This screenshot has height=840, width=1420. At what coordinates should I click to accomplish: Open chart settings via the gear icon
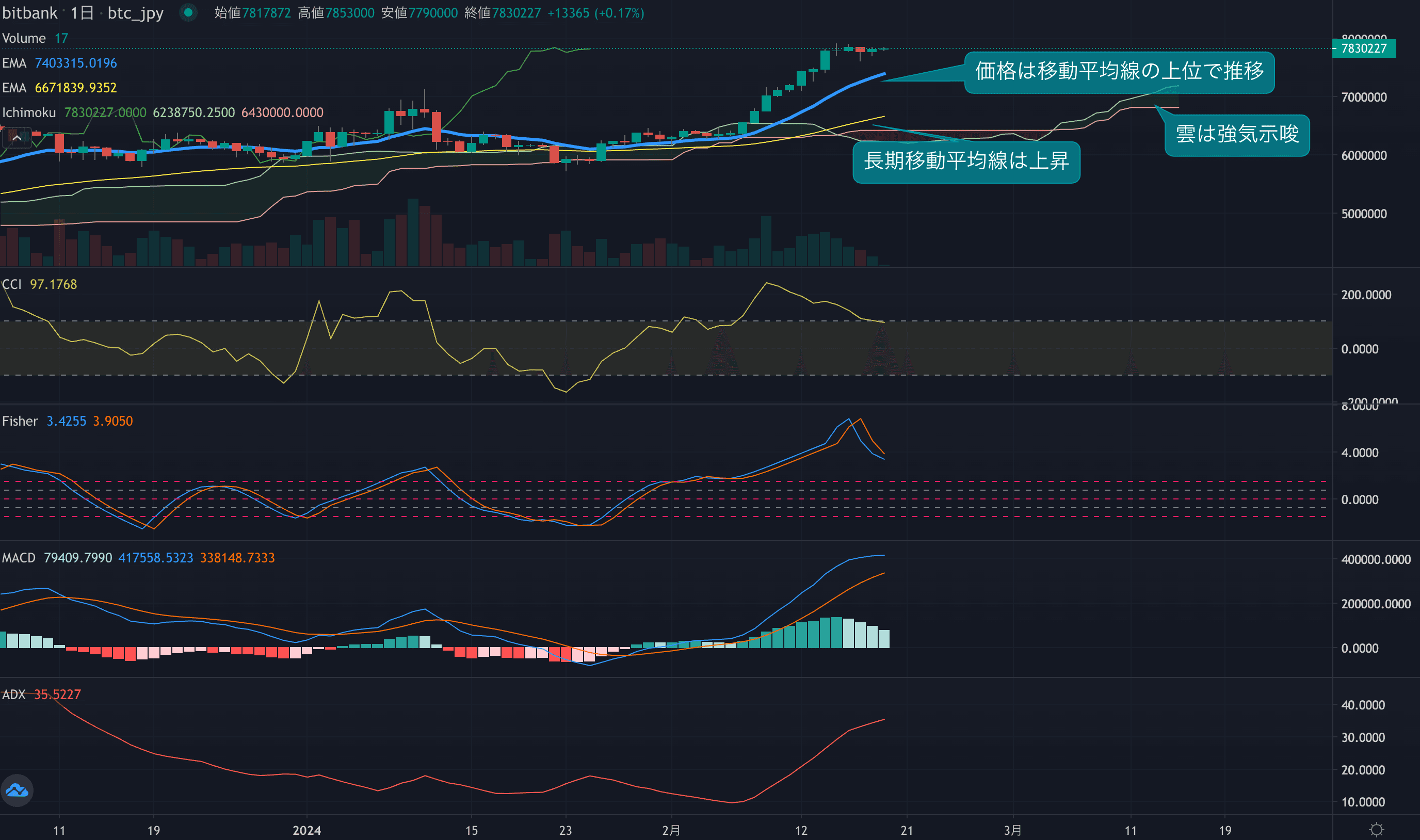[x=1376, y=830]
